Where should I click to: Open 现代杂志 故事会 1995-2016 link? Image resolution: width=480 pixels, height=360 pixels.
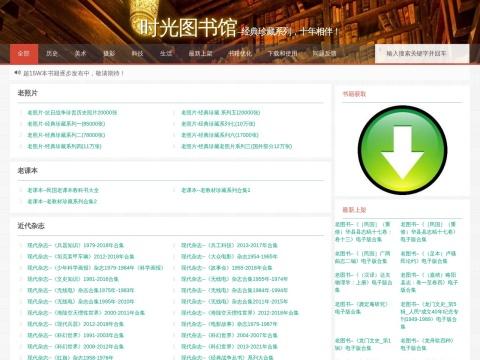(x=227, y=268)
